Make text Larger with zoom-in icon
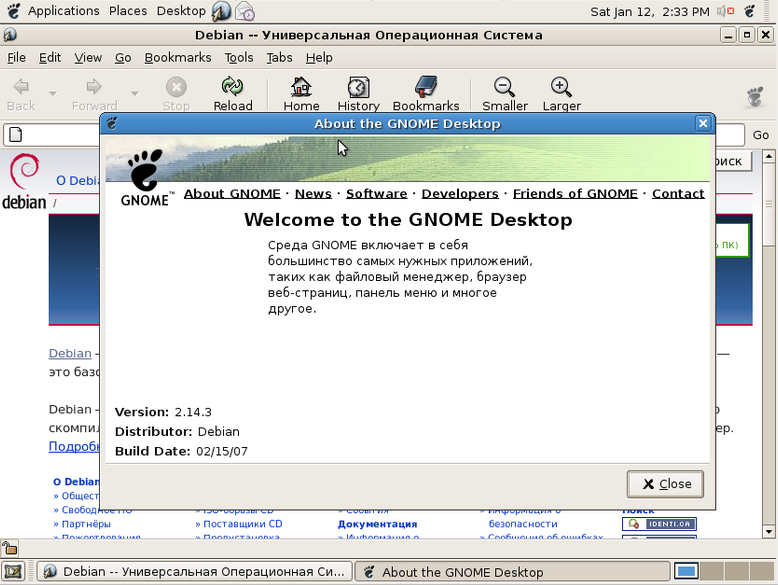778x585 pixels. click(x=561, y=87)
